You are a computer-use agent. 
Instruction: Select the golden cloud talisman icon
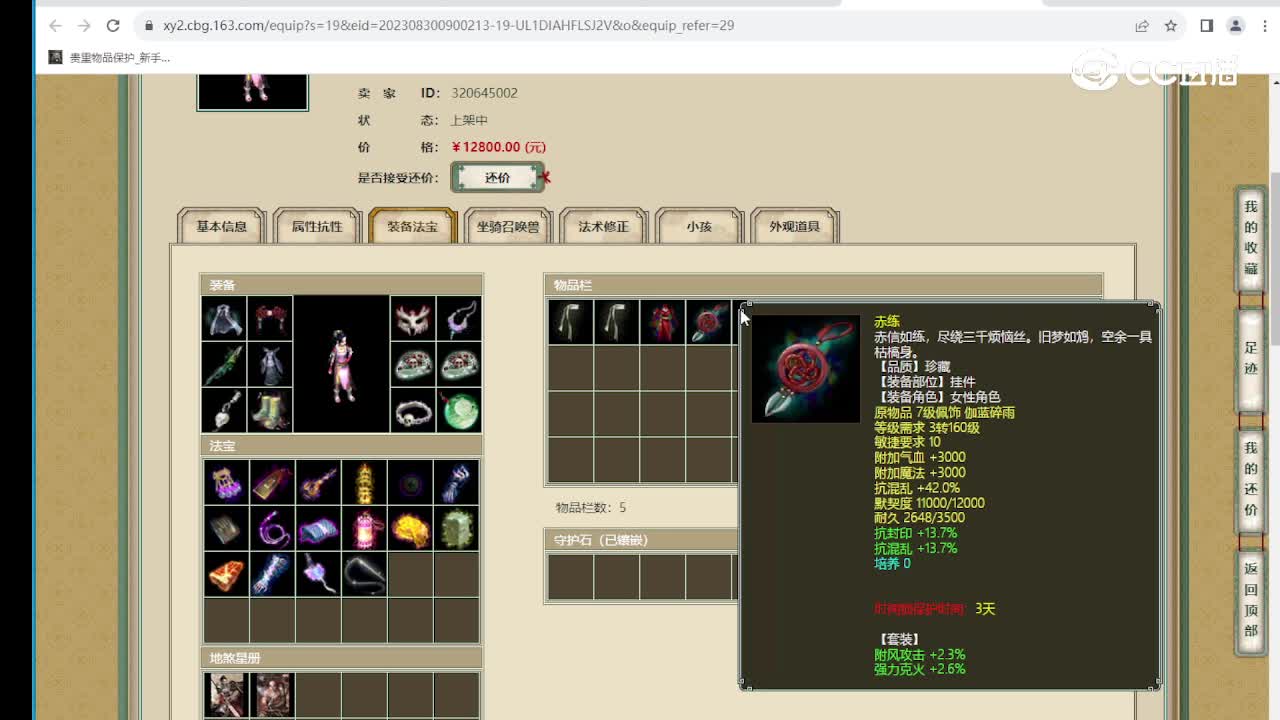point(410,528)
